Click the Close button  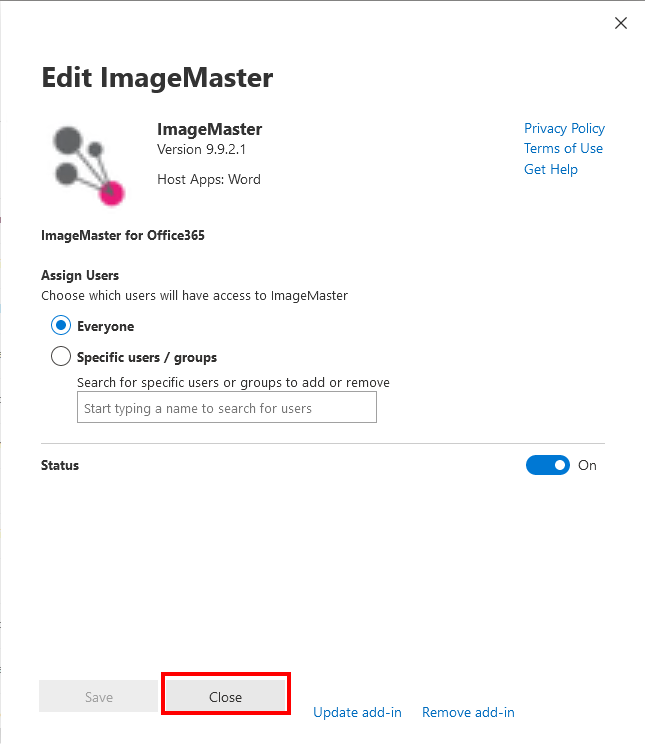point(225,696)
